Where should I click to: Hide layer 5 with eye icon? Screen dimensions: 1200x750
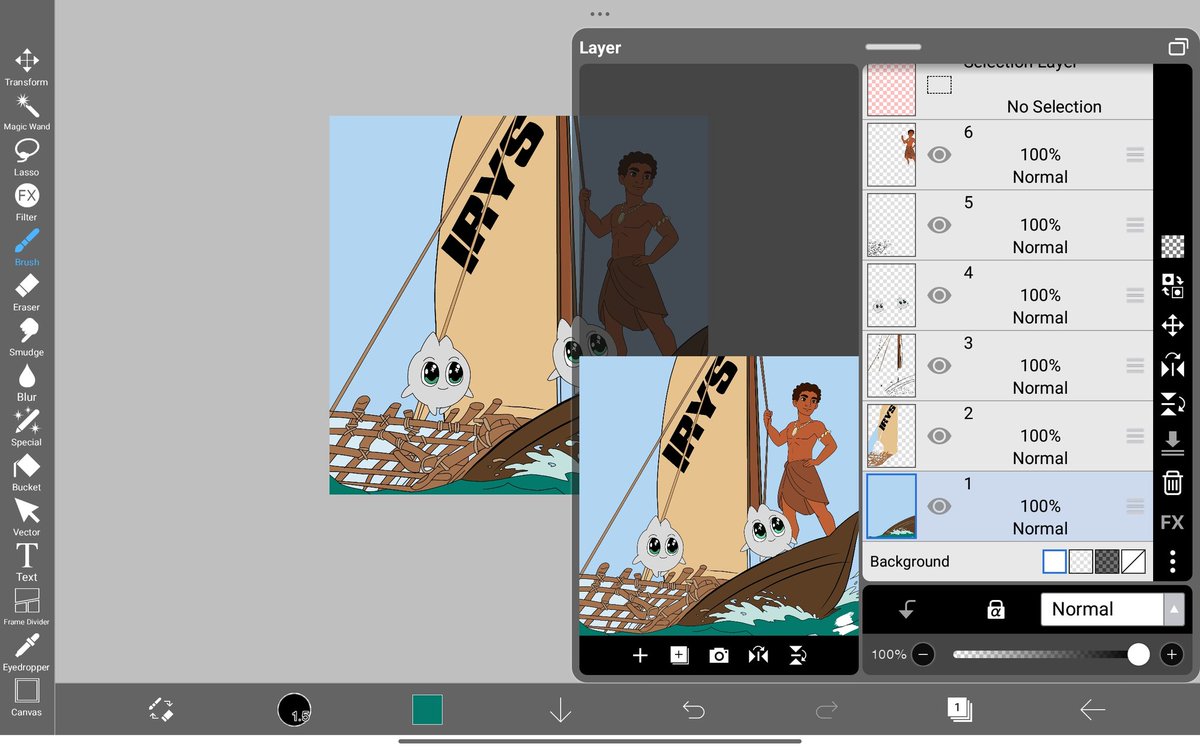coord(939,225)
